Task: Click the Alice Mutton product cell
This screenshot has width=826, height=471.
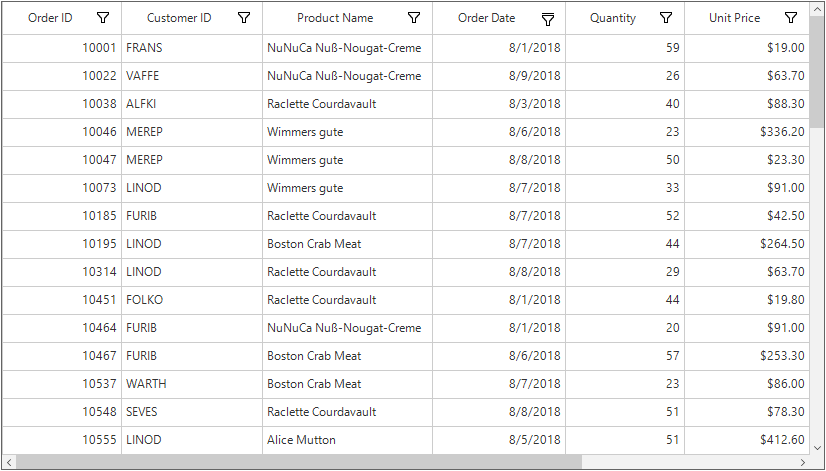Action: coord(348,440)
